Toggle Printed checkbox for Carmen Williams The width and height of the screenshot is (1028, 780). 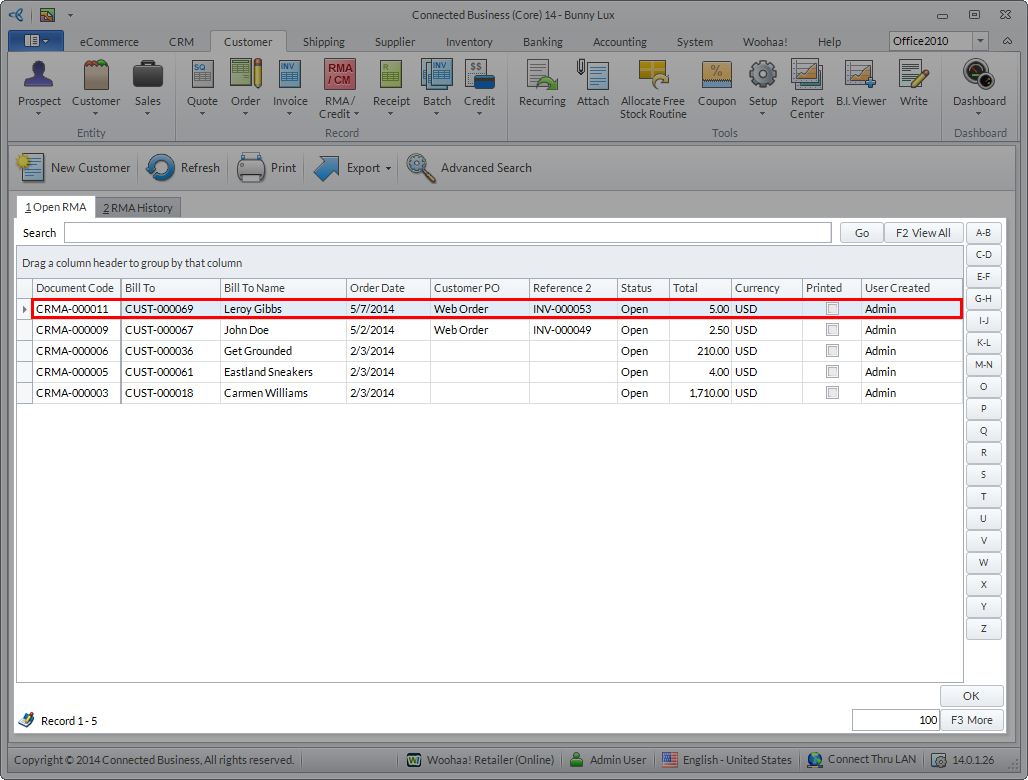click(x=832, y=393)
